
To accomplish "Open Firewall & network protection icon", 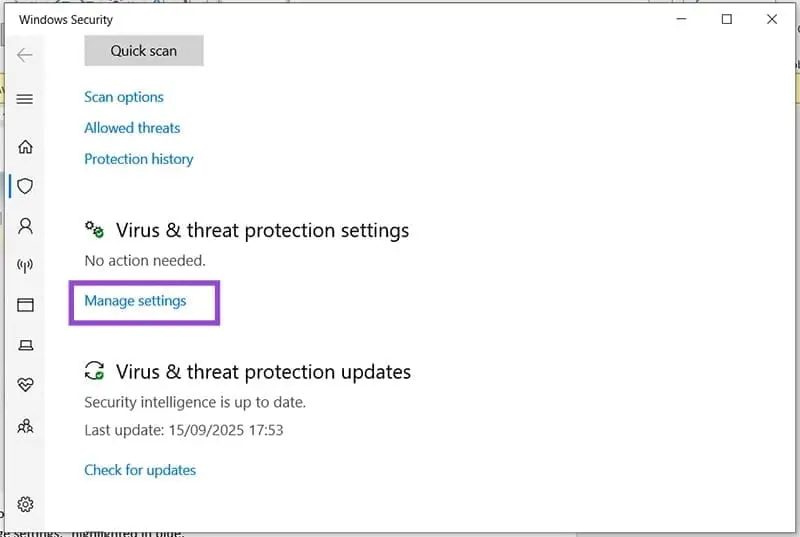I will point(25,266).
